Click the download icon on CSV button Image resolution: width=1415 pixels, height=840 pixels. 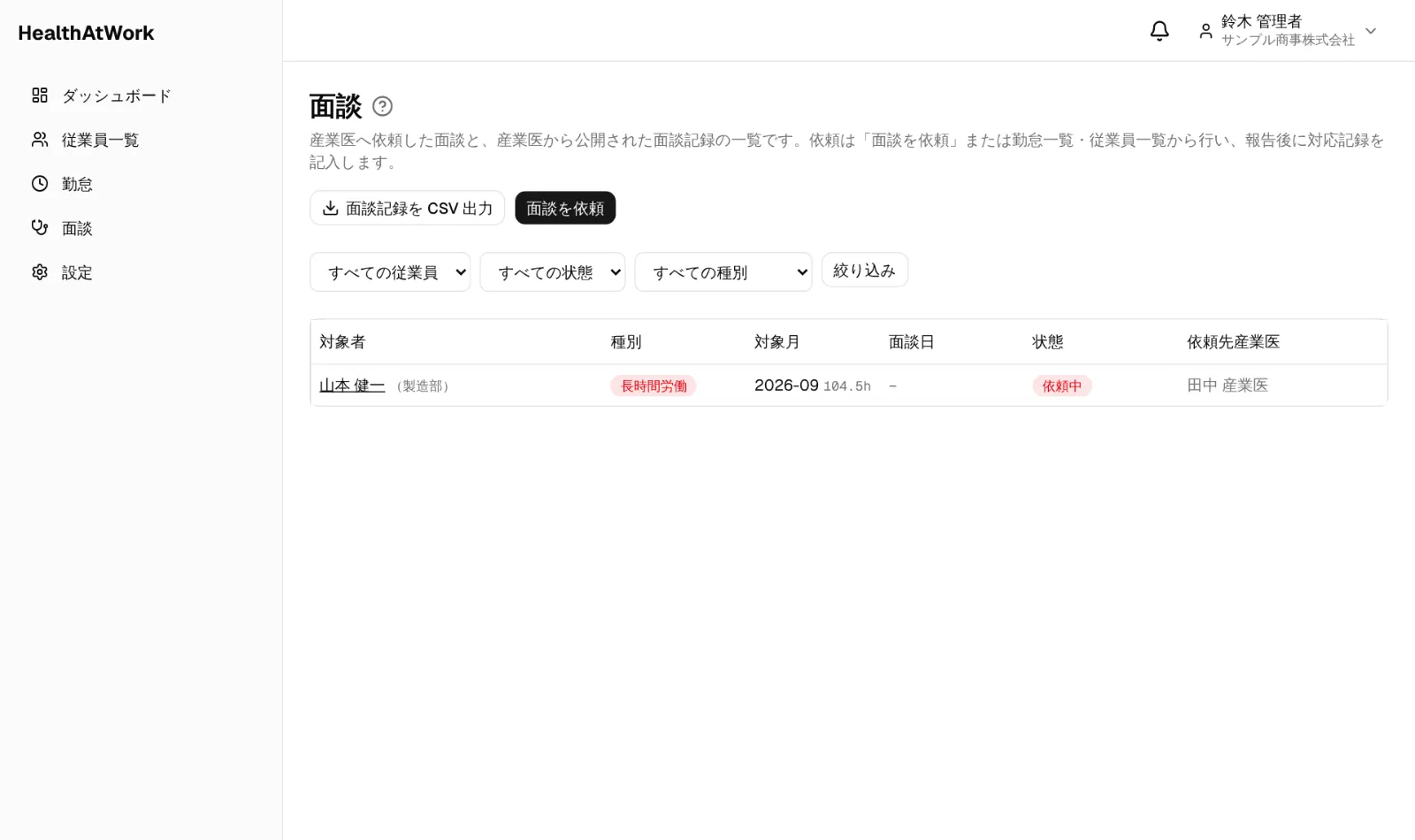pos(330,208)
